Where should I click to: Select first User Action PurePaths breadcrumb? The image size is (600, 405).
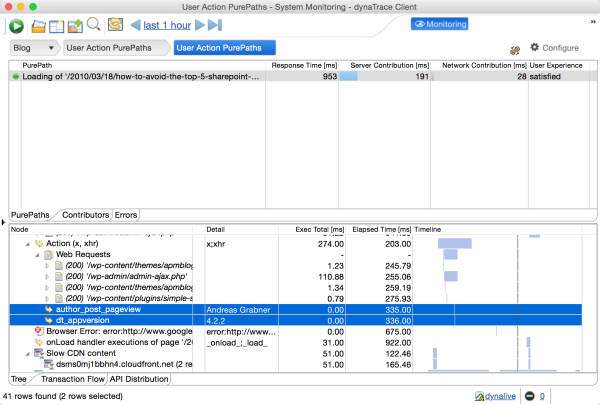click(x=115, y=48)
